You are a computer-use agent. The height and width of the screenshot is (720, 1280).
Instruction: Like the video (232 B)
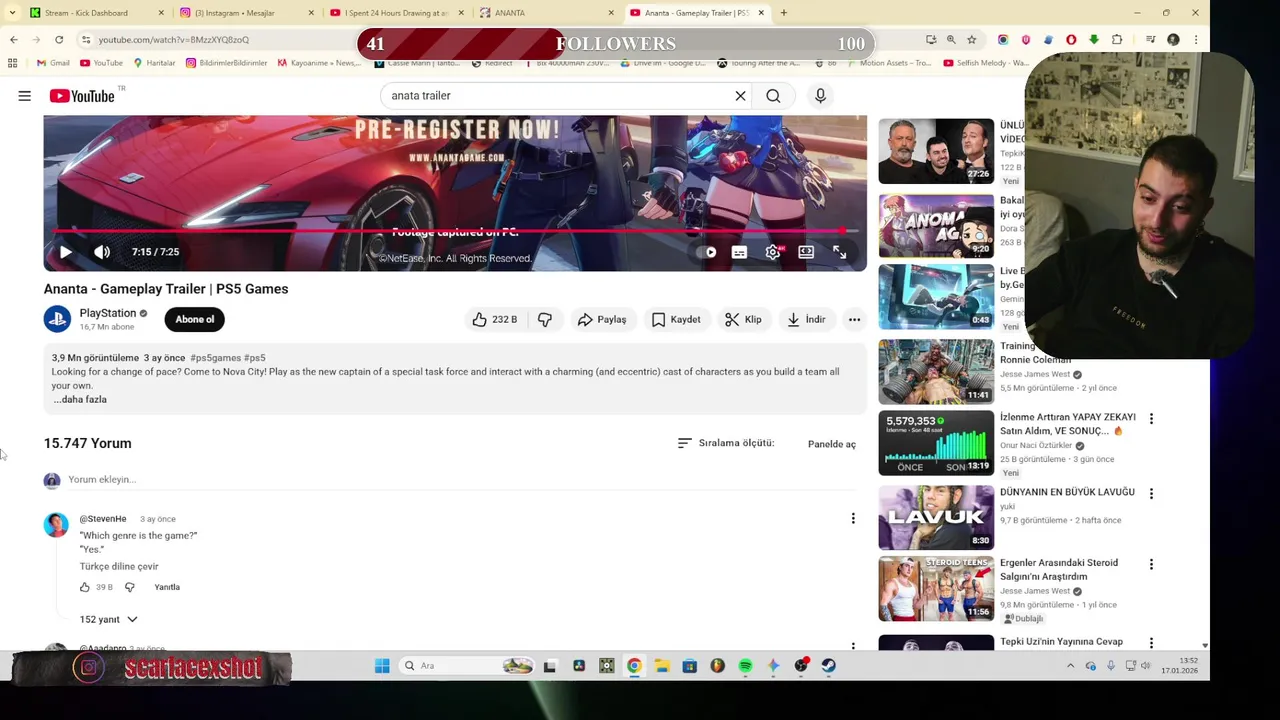495,319
